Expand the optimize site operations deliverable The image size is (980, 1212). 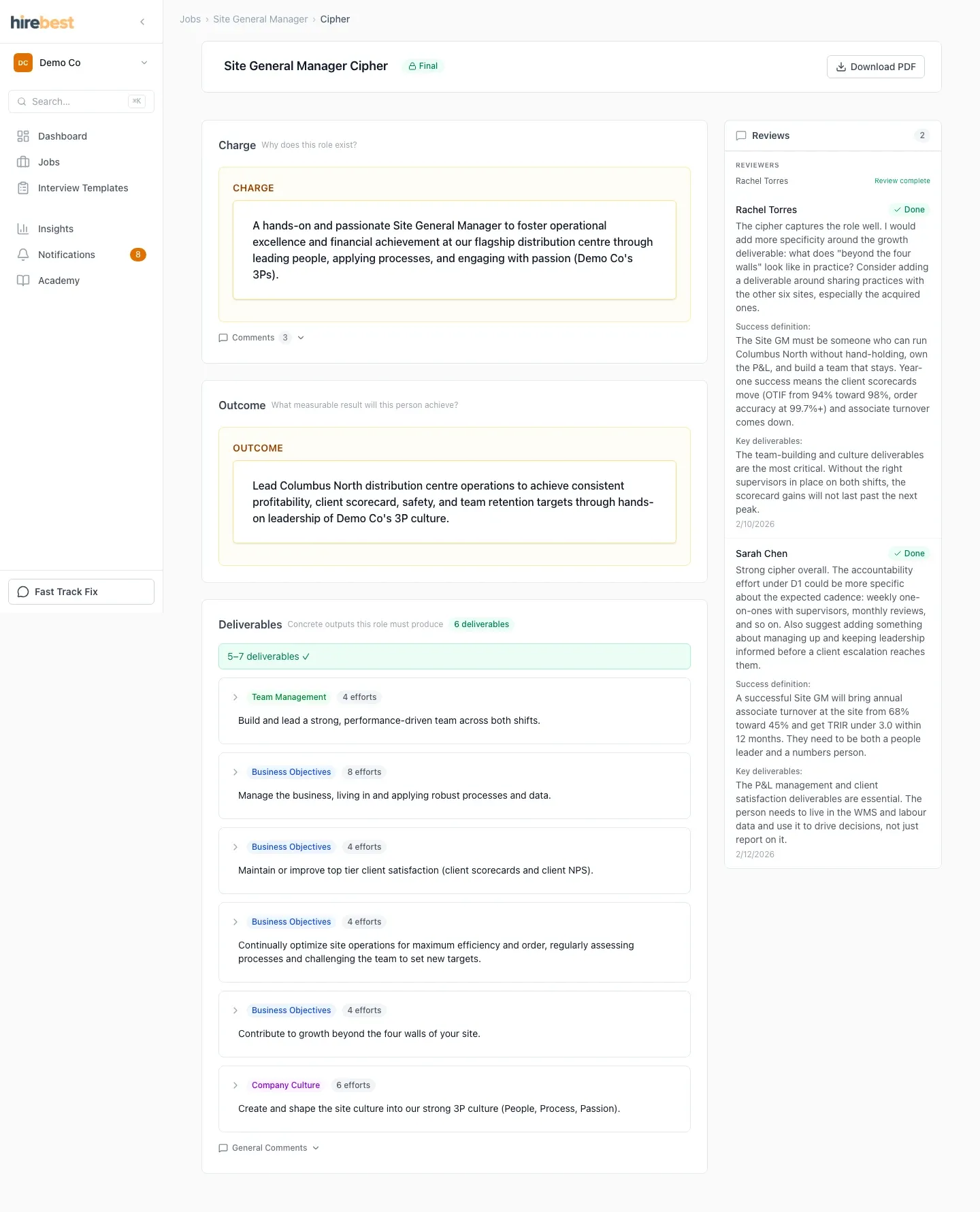[x=235, y=922]
